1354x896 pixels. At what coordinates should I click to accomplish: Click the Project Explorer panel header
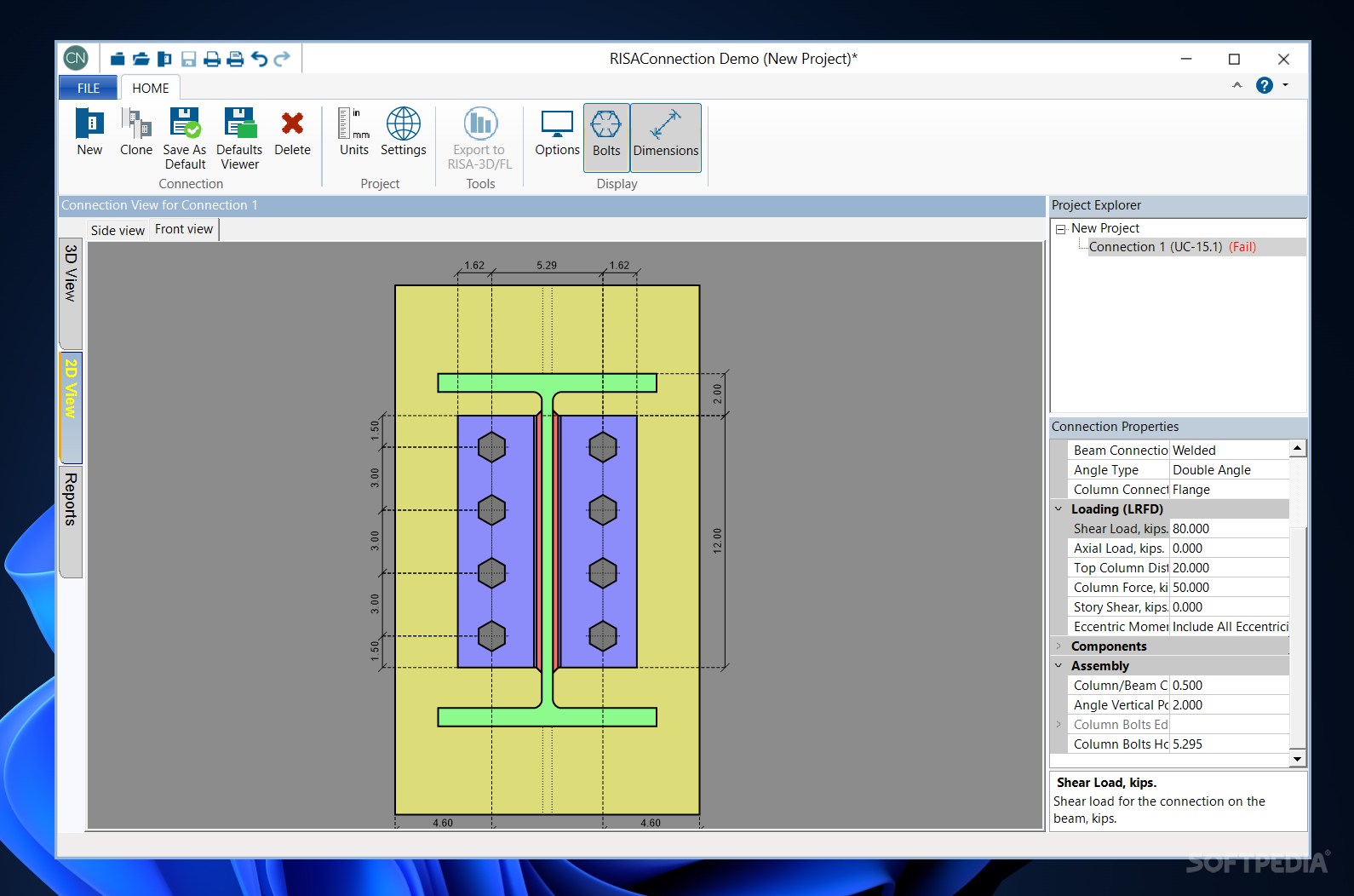click(1178, 205)
